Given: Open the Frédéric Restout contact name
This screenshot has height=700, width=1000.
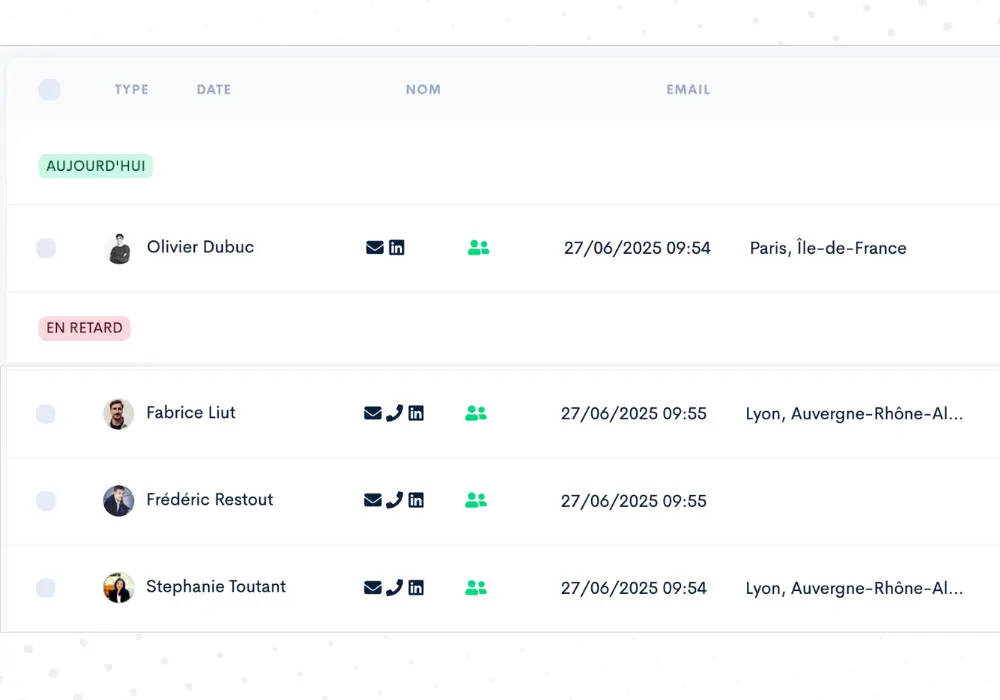Looking at the screenshot, I should [x=209, y=500].
